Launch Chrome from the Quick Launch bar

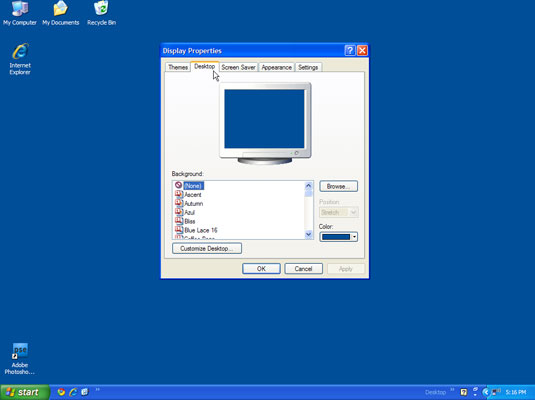click(61, 392)
